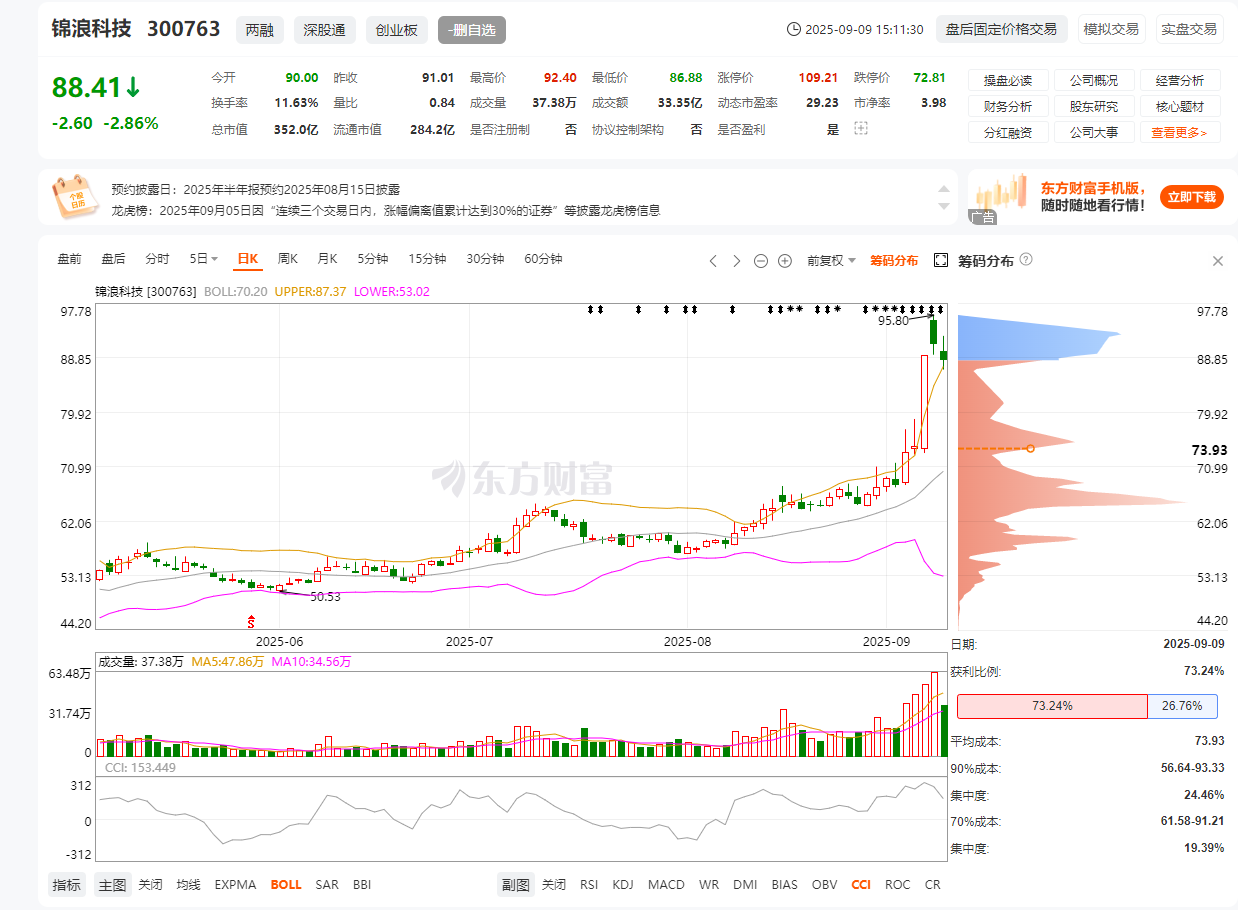Toggle fullscreen chart icon
Screen dimensions: 1238x910
pos(940,260)
